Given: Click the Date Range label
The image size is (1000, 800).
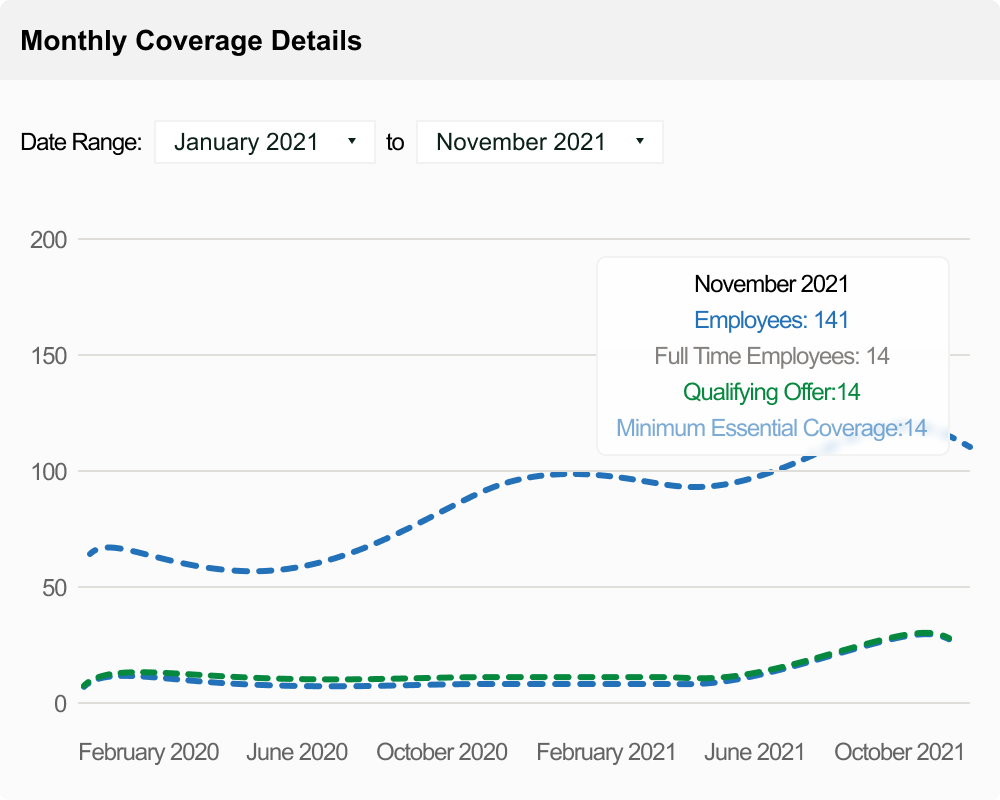Looking at the screenshot, I should point(81,141).
